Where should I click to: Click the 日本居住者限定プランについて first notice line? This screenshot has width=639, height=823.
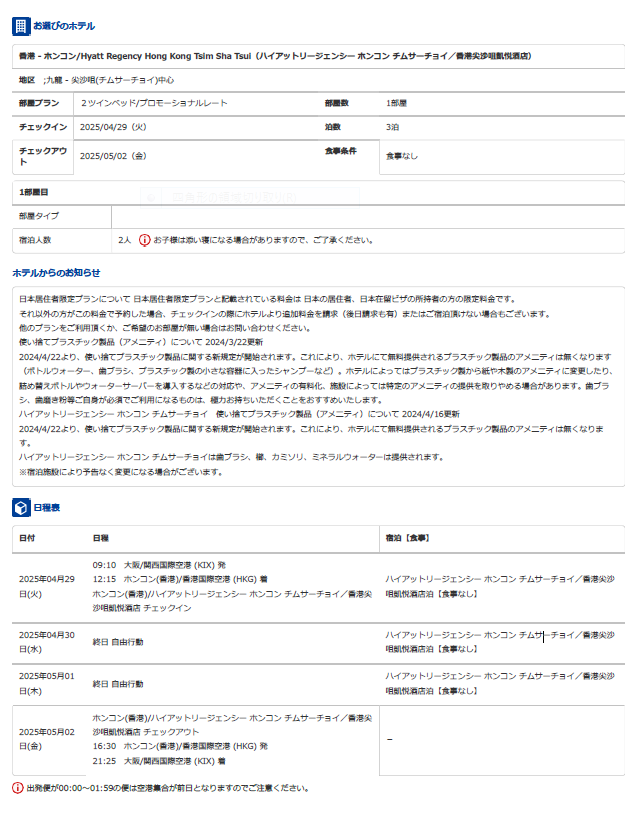[268, 299]
